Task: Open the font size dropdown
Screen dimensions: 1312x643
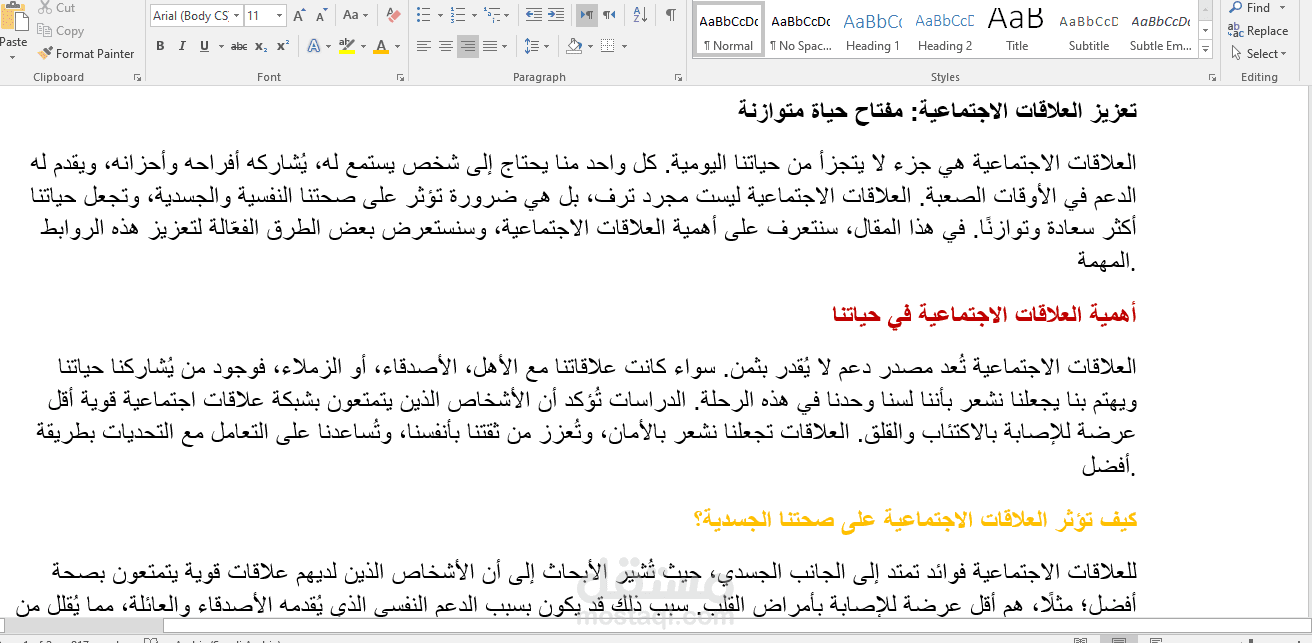Action: click(279, 16)
